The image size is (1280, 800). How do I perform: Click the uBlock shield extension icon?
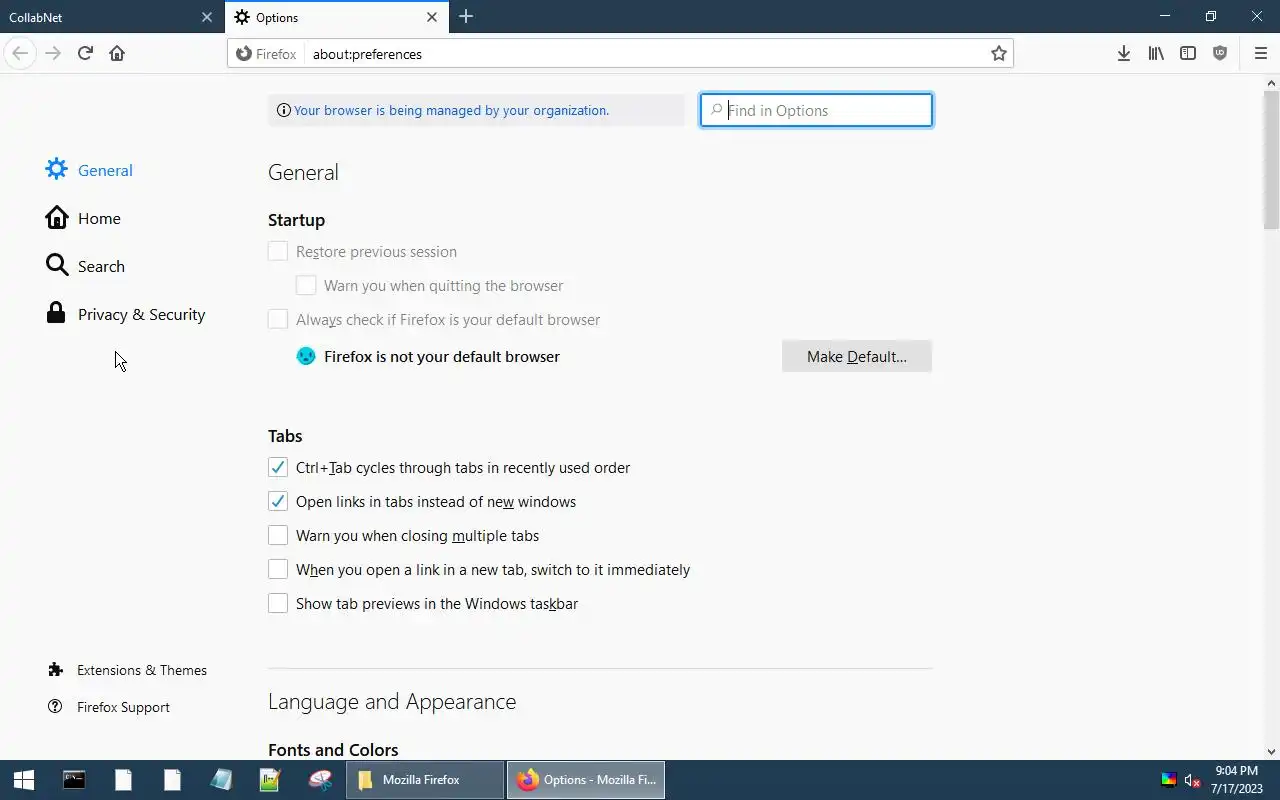click(x=1220, y=54)
